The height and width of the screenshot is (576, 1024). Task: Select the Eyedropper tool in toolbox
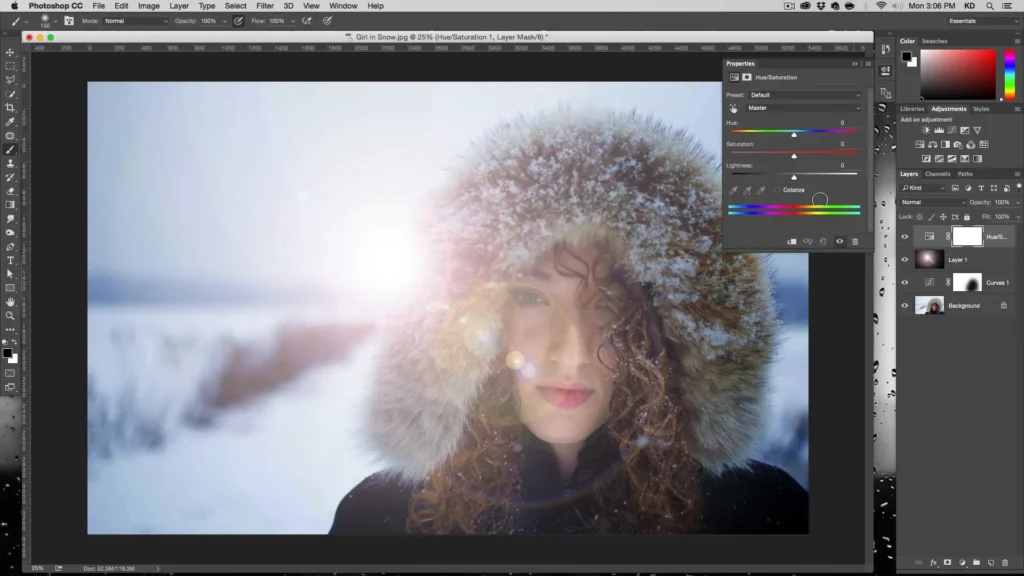click(10, 121)
